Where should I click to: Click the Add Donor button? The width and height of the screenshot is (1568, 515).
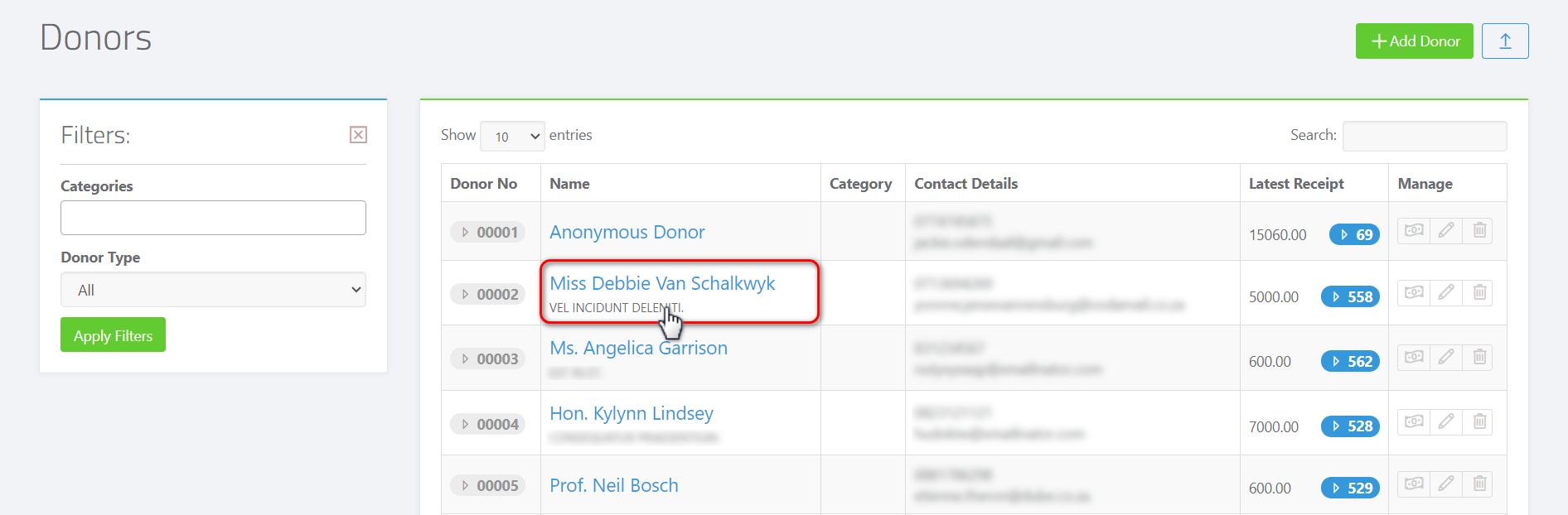coord(1414,40)
